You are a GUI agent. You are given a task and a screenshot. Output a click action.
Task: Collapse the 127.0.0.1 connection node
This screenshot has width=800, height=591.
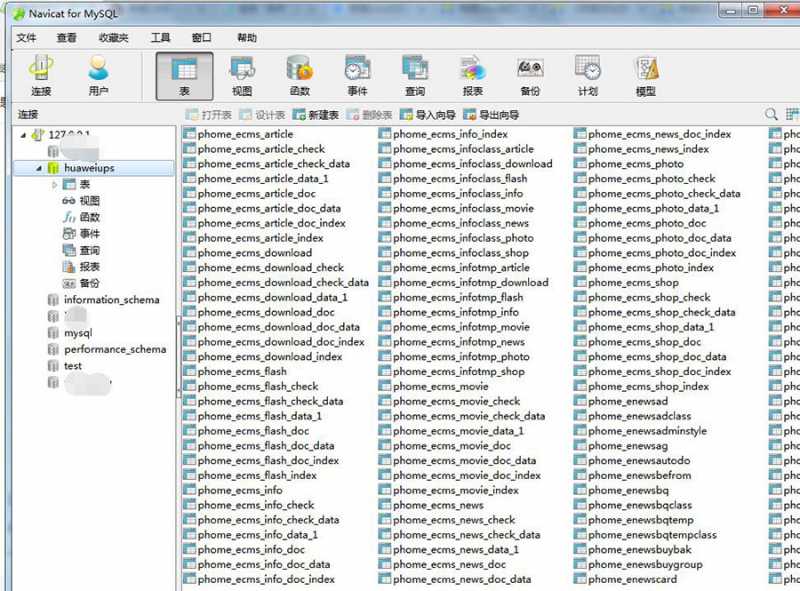pos(23,135)
